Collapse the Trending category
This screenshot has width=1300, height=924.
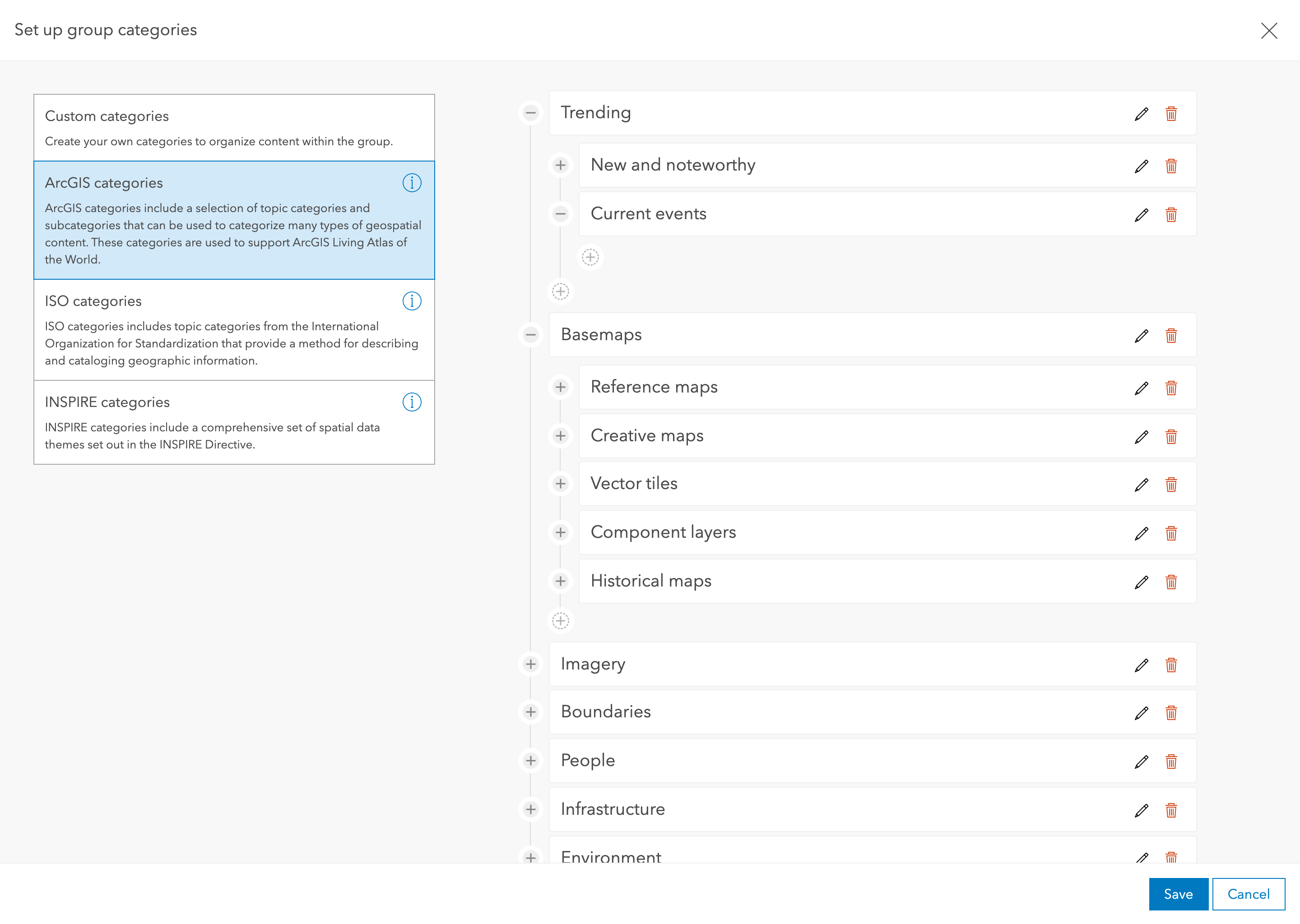tap(530, 113)
